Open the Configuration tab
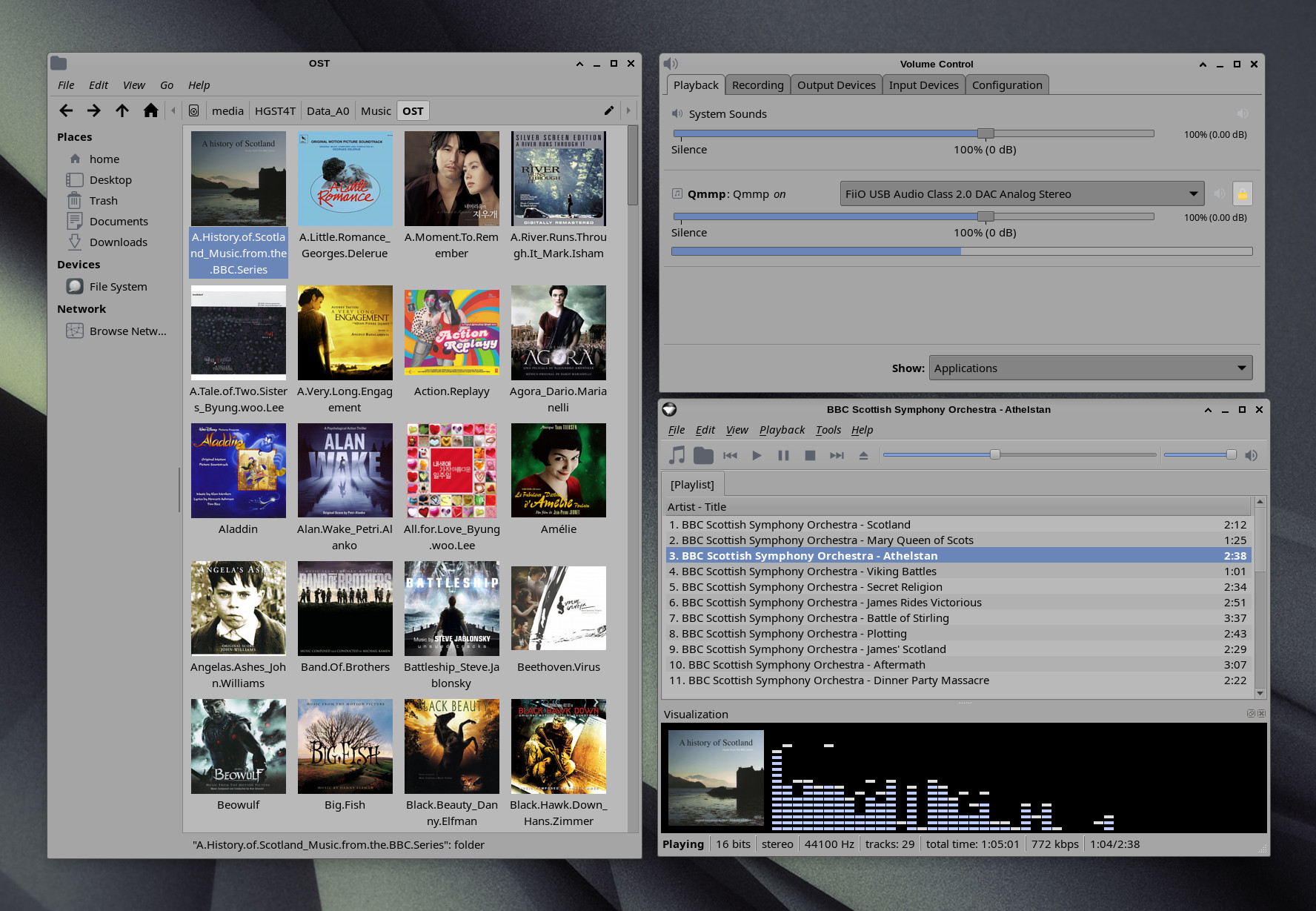Image resolution: width=1316 pixels, height=911 pixels. click(1007, 85)
